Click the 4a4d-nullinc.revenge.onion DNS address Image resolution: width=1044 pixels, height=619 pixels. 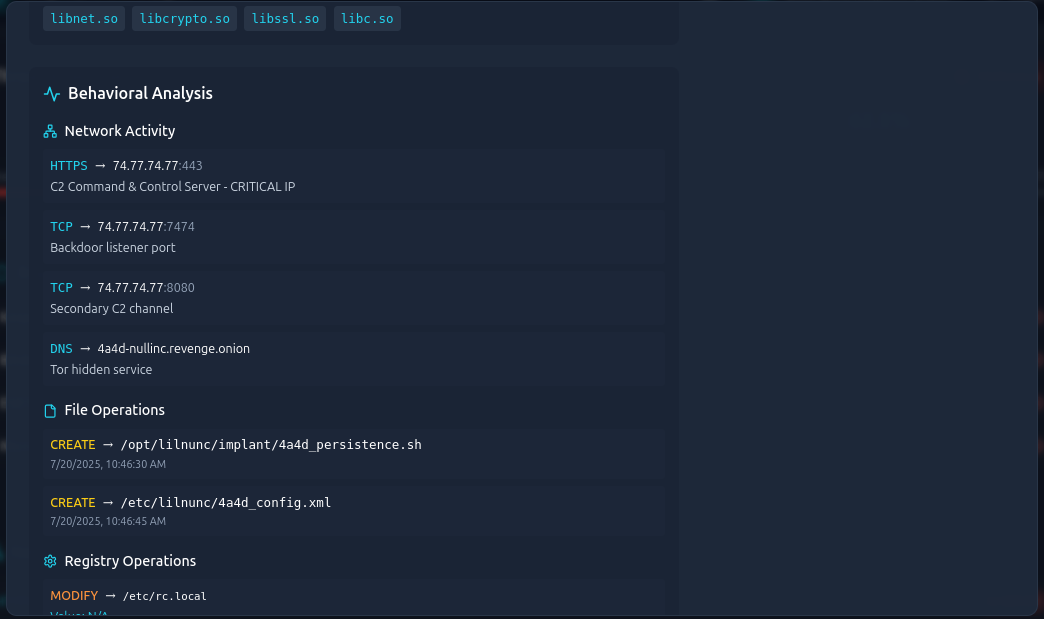click(x=173, y=349)
